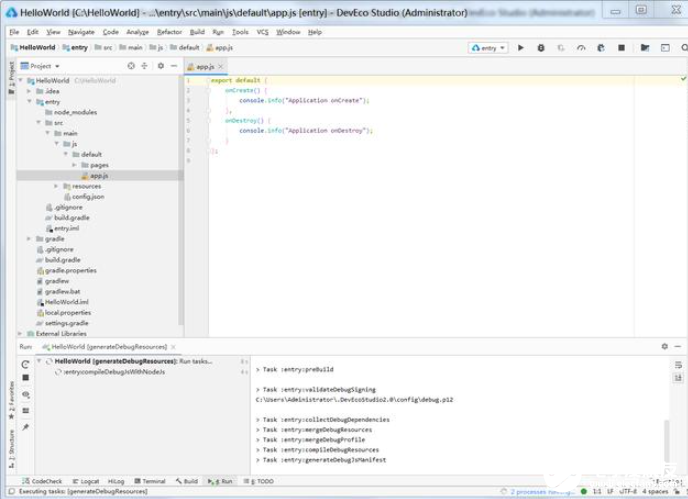Stop the running process in main toolbar
The width and height of the screenshot is (688, 499).
click(621, 48)
